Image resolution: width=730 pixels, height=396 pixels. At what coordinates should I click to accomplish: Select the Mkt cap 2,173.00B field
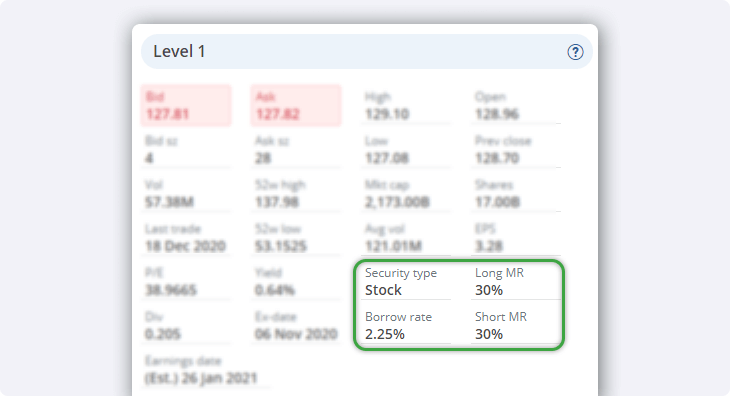click(x=406, y=194)
